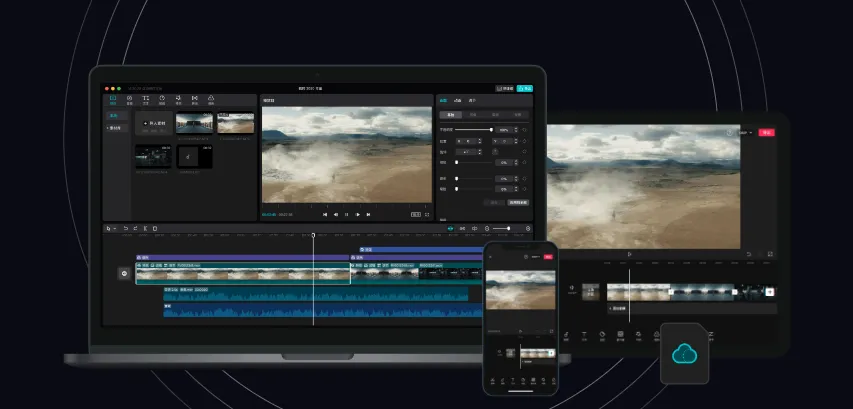This screenshot has height=409, width=853.
Task: Open the Effects sparkle icon in laptop toolbar
Action: pos(178,100)
